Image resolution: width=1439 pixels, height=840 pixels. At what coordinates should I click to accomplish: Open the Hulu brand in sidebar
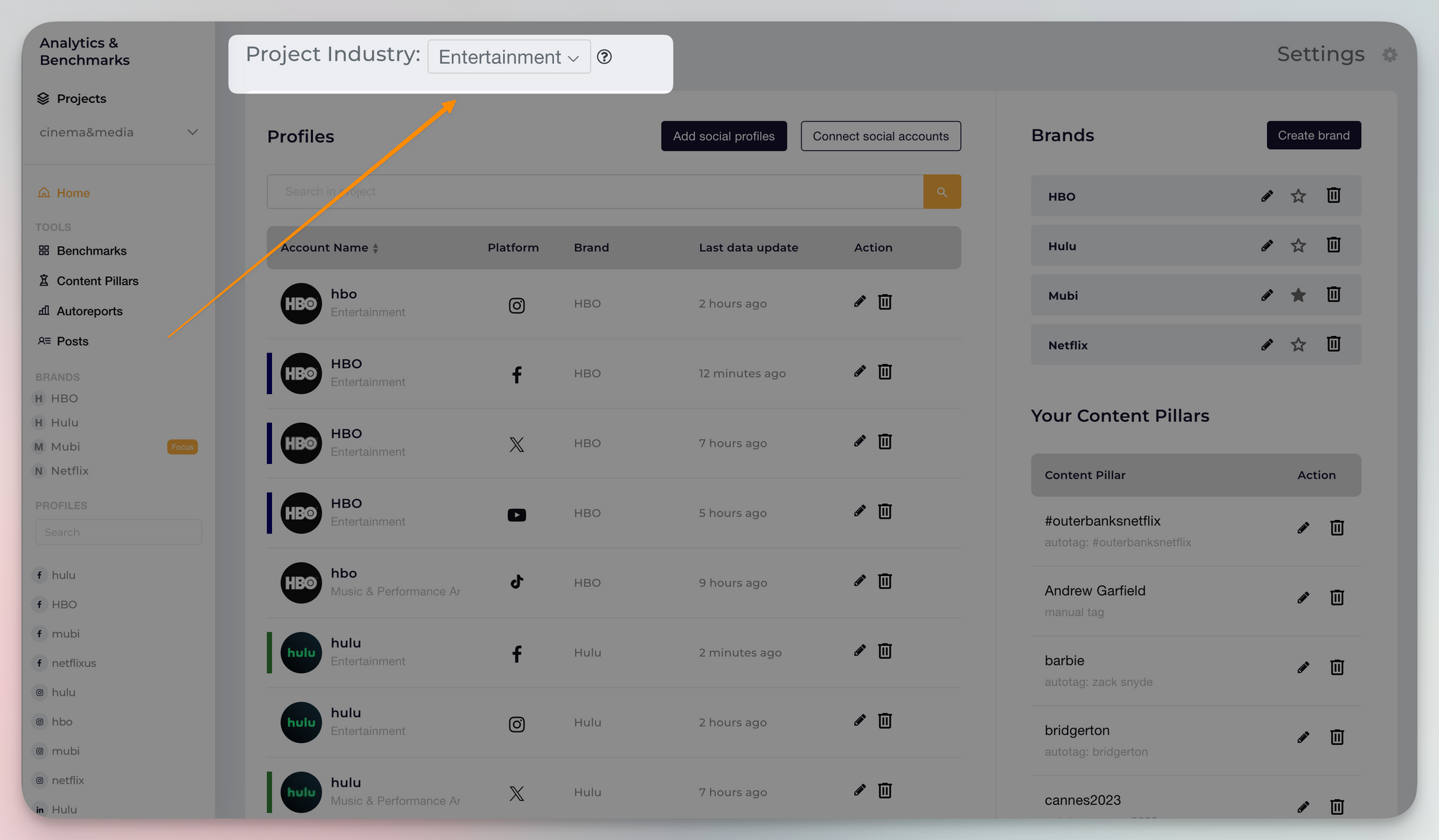pos(56,423)
